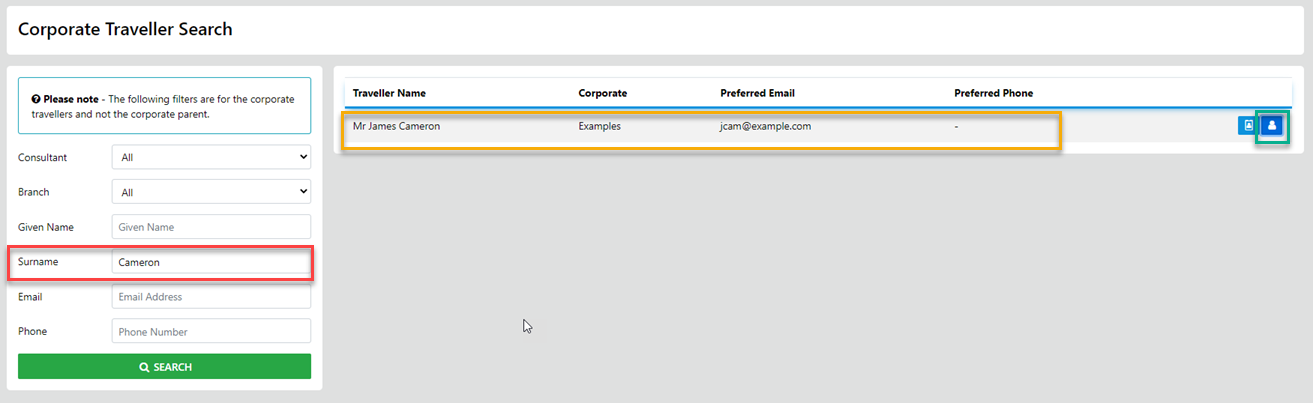Expand the Branch dropdown
The image size is (1313, 403).
[x=211, y=192]
